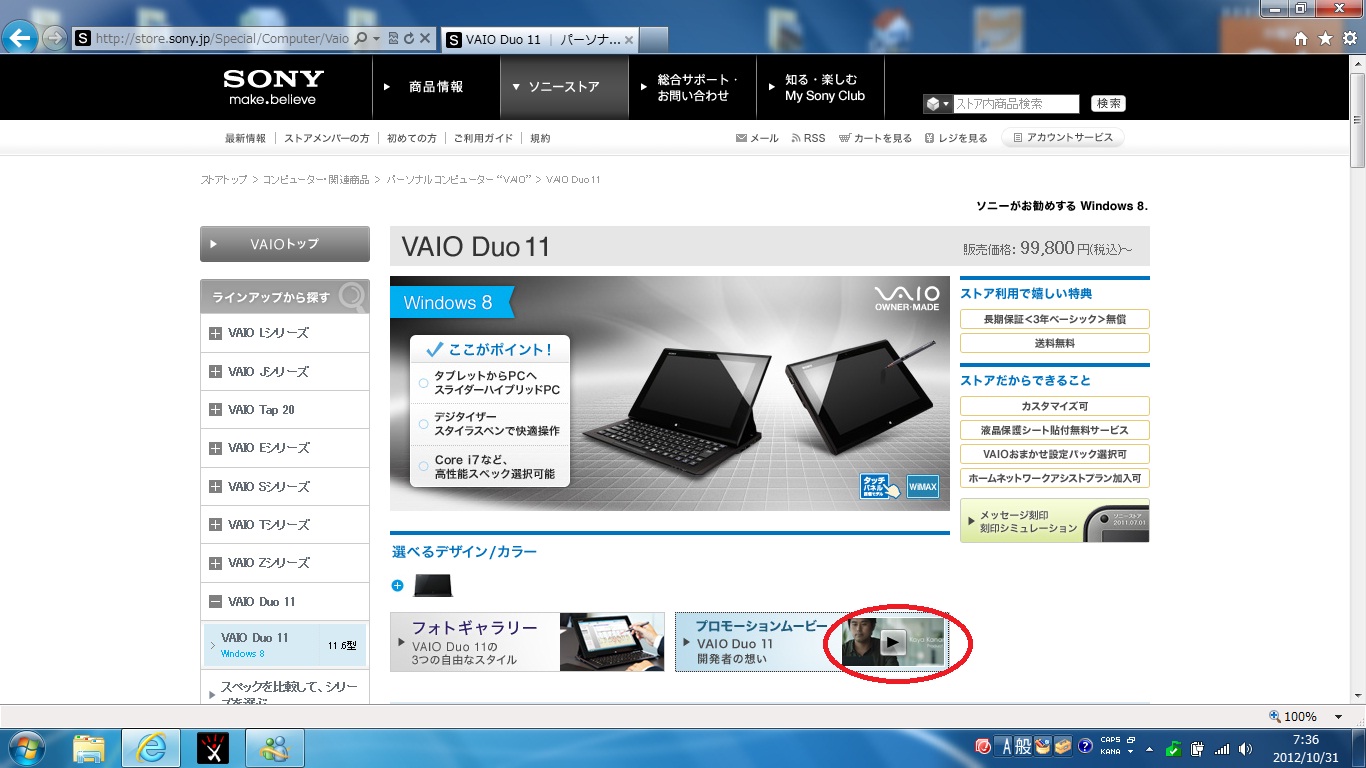Click the コンピューター関連商品 breadcrumb
Viewport: 1366px width, 768px height.
pyautogui.click(x=316, y=180)
